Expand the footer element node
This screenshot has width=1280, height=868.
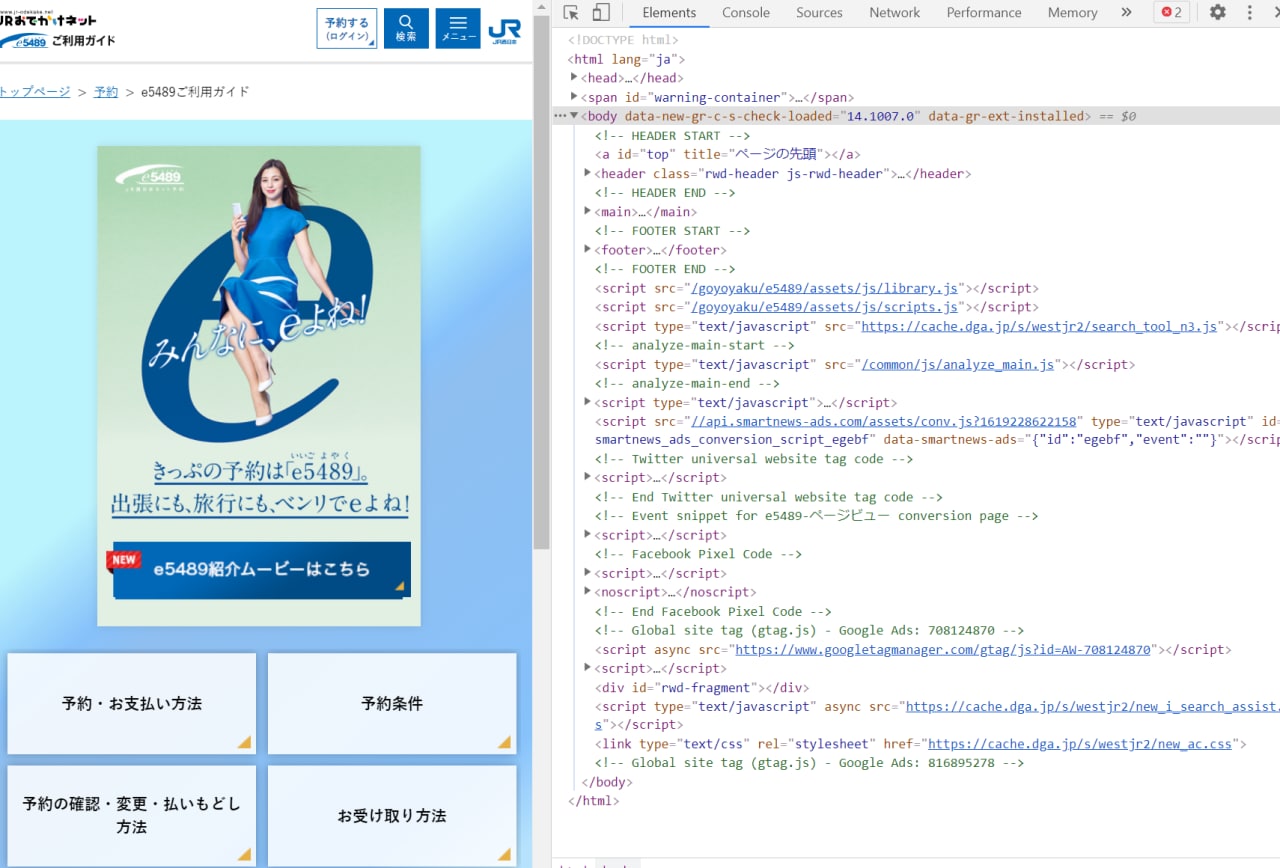click(x=588, y=249)
